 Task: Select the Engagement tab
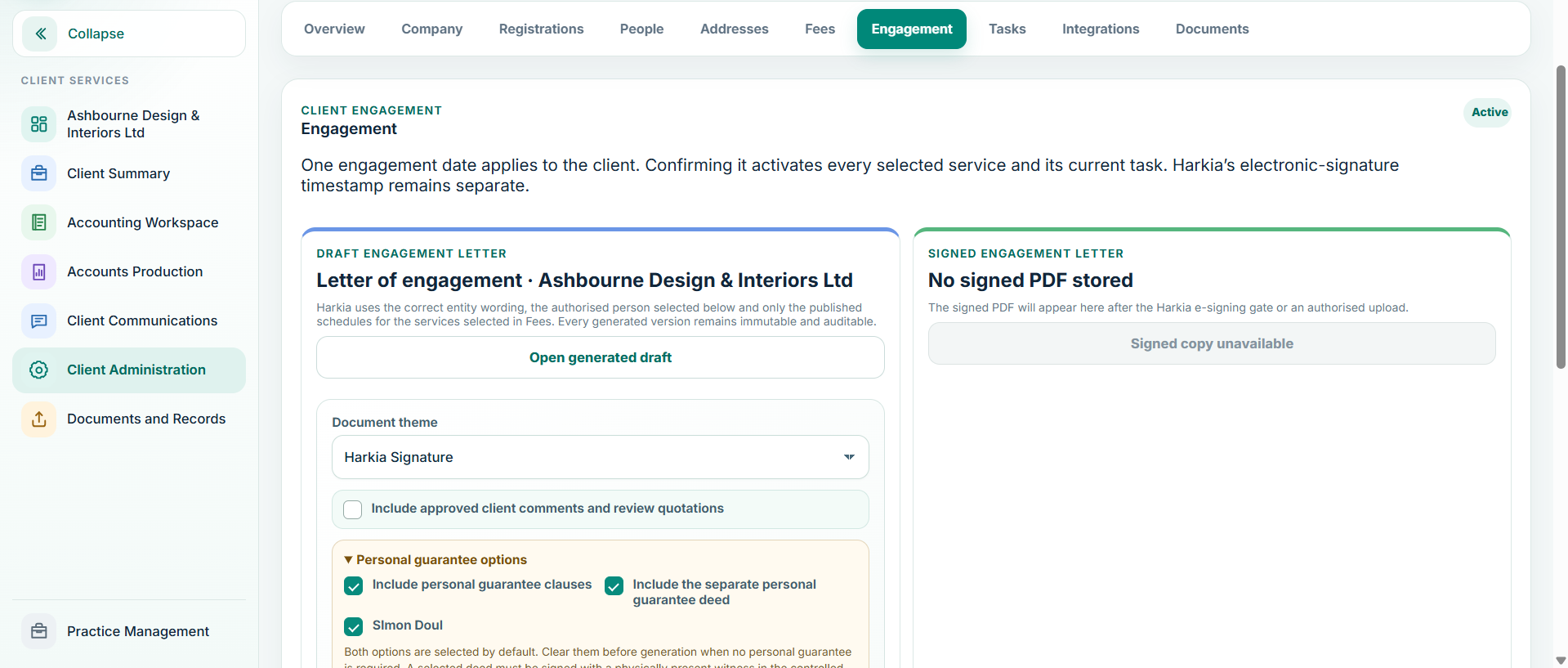[x=911, y=29]
